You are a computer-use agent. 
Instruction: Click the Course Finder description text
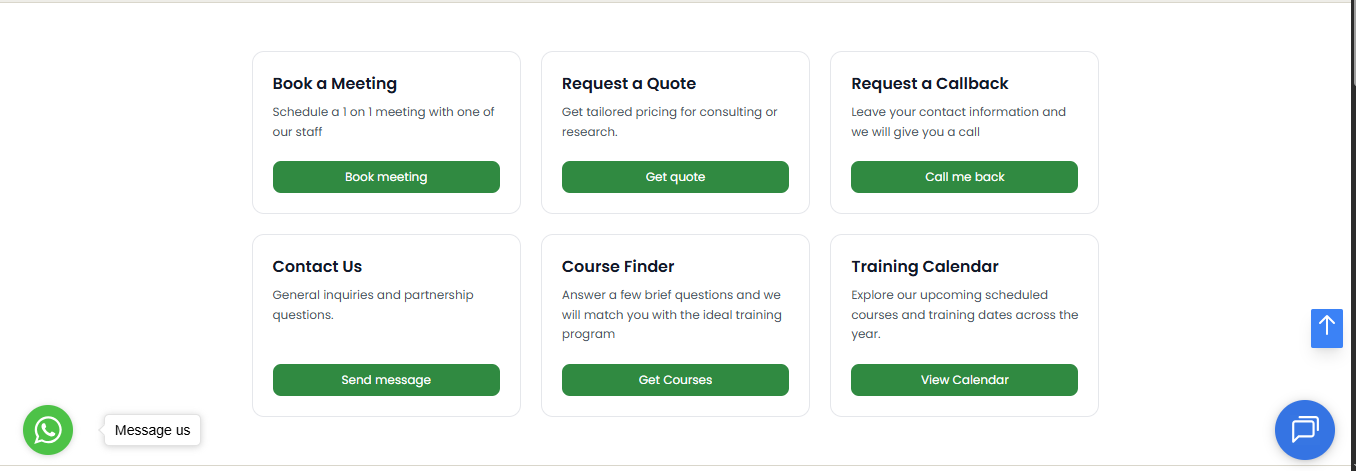[x=672, y=315]
